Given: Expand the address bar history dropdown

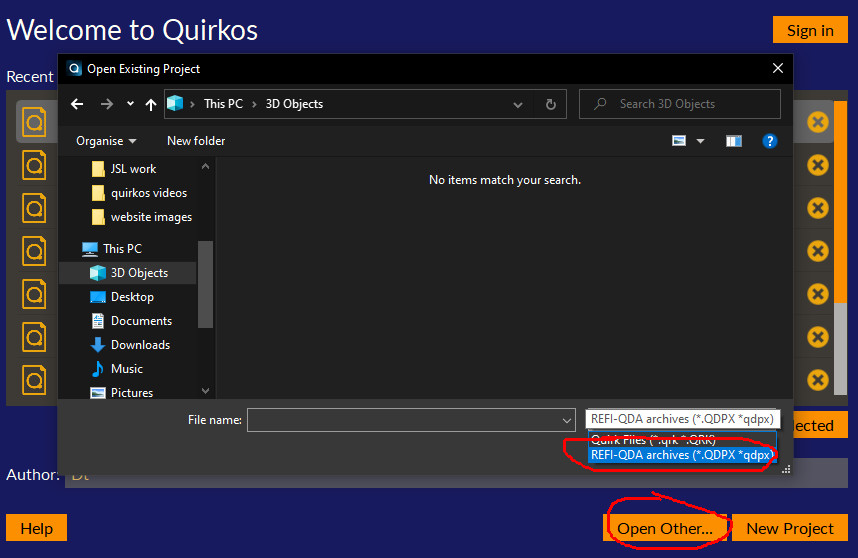Looking at the screenshot, I should point(518,104).
